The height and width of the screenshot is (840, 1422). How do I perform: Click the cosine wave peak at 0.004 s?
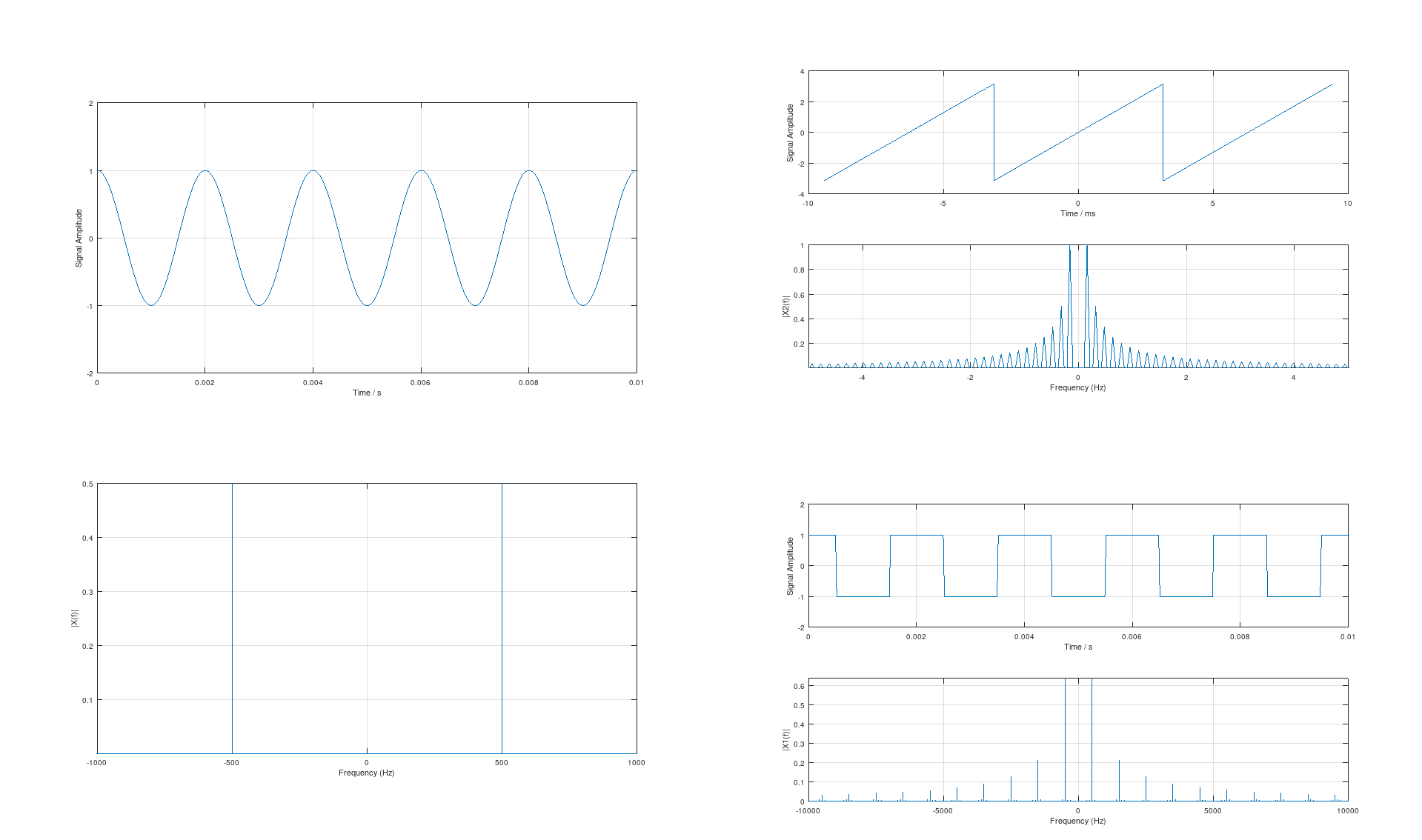click(313, 171)
